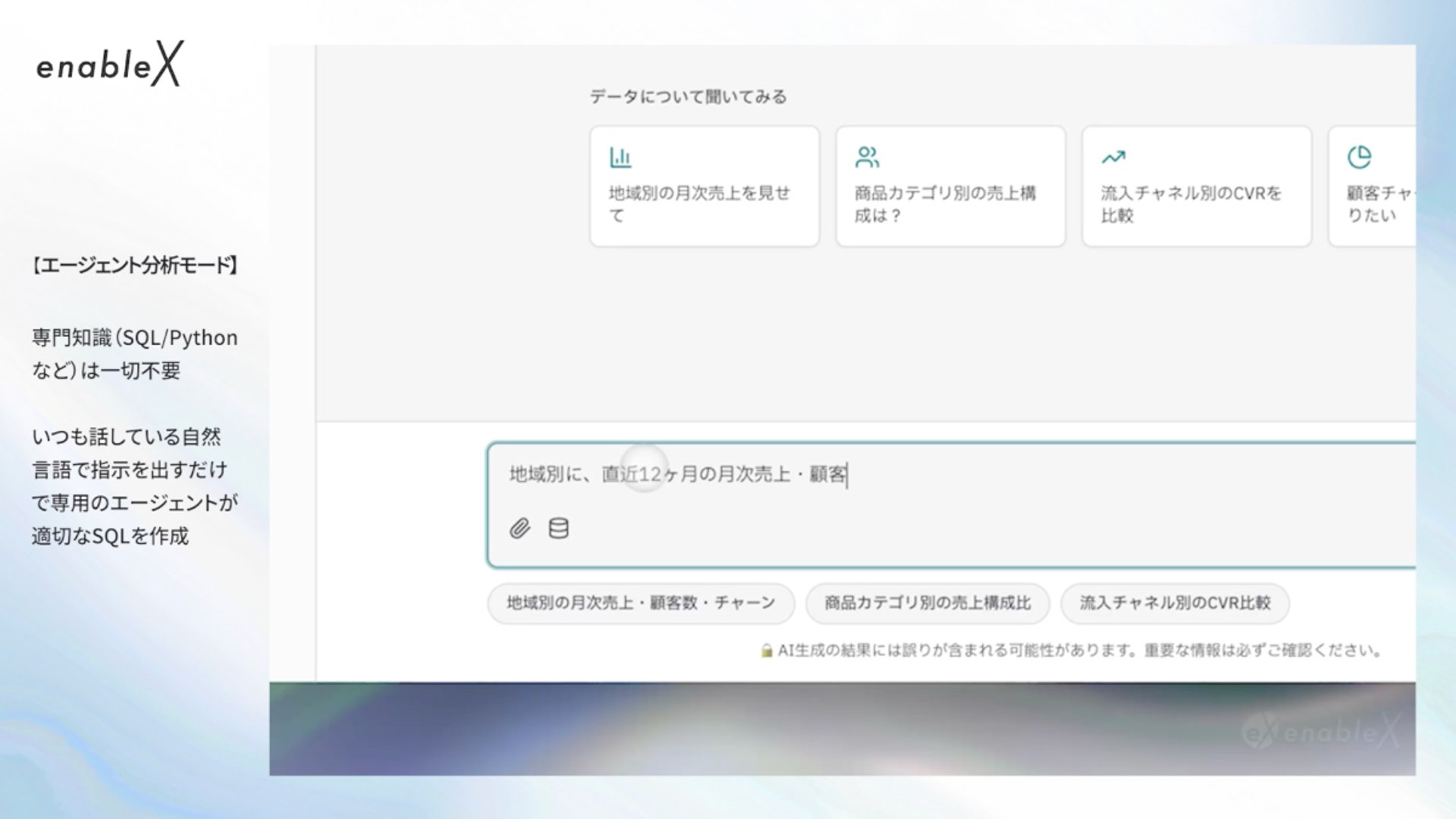The height and width of the screenshot is (819, 1456).
Task: Click the 【エージェント分析モード】 heading text
Action: point(135,265)
